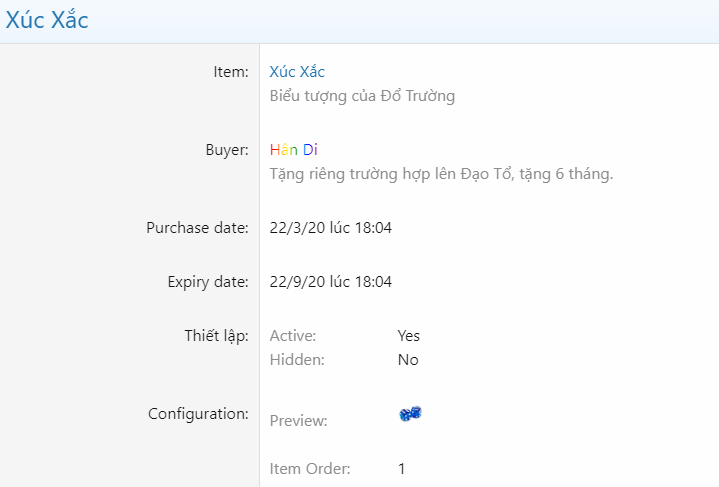Click the 'Item:' field label

point(230,72)
